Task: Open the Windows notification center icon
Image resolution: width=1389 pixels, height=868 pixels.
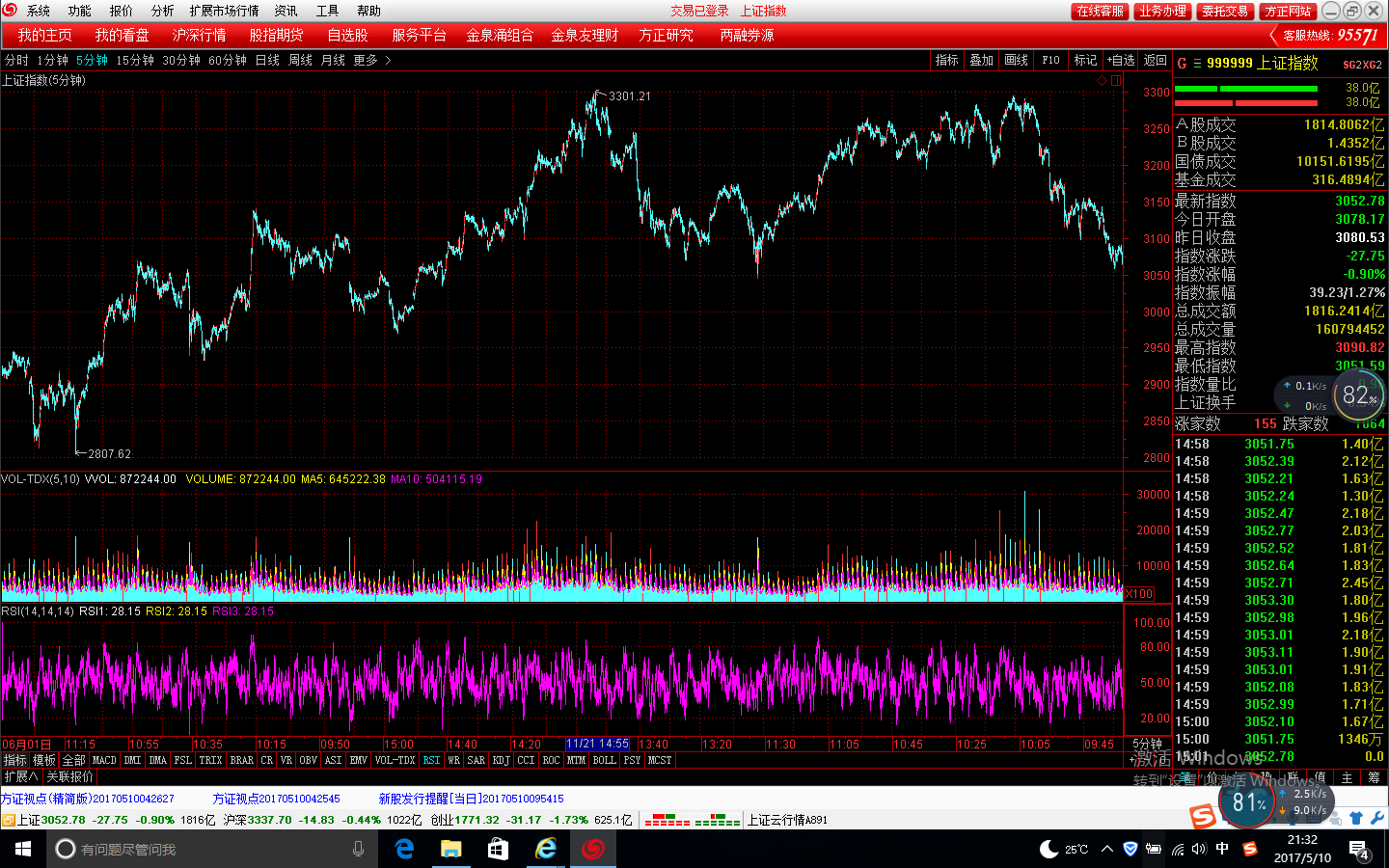Action: (x=1359, y=850)
